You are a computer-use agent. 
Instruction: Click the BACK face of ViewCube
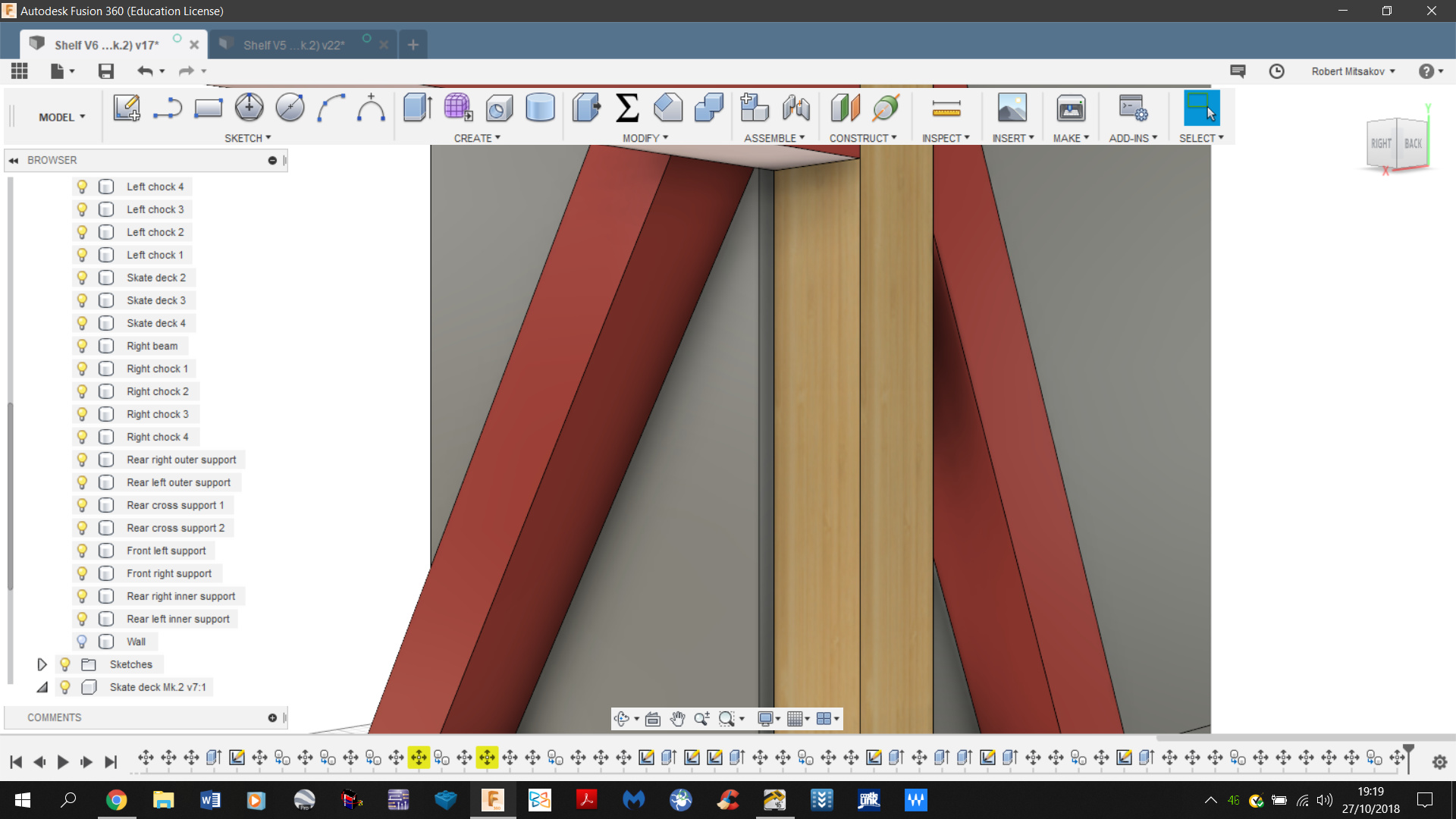[1412, 143]
